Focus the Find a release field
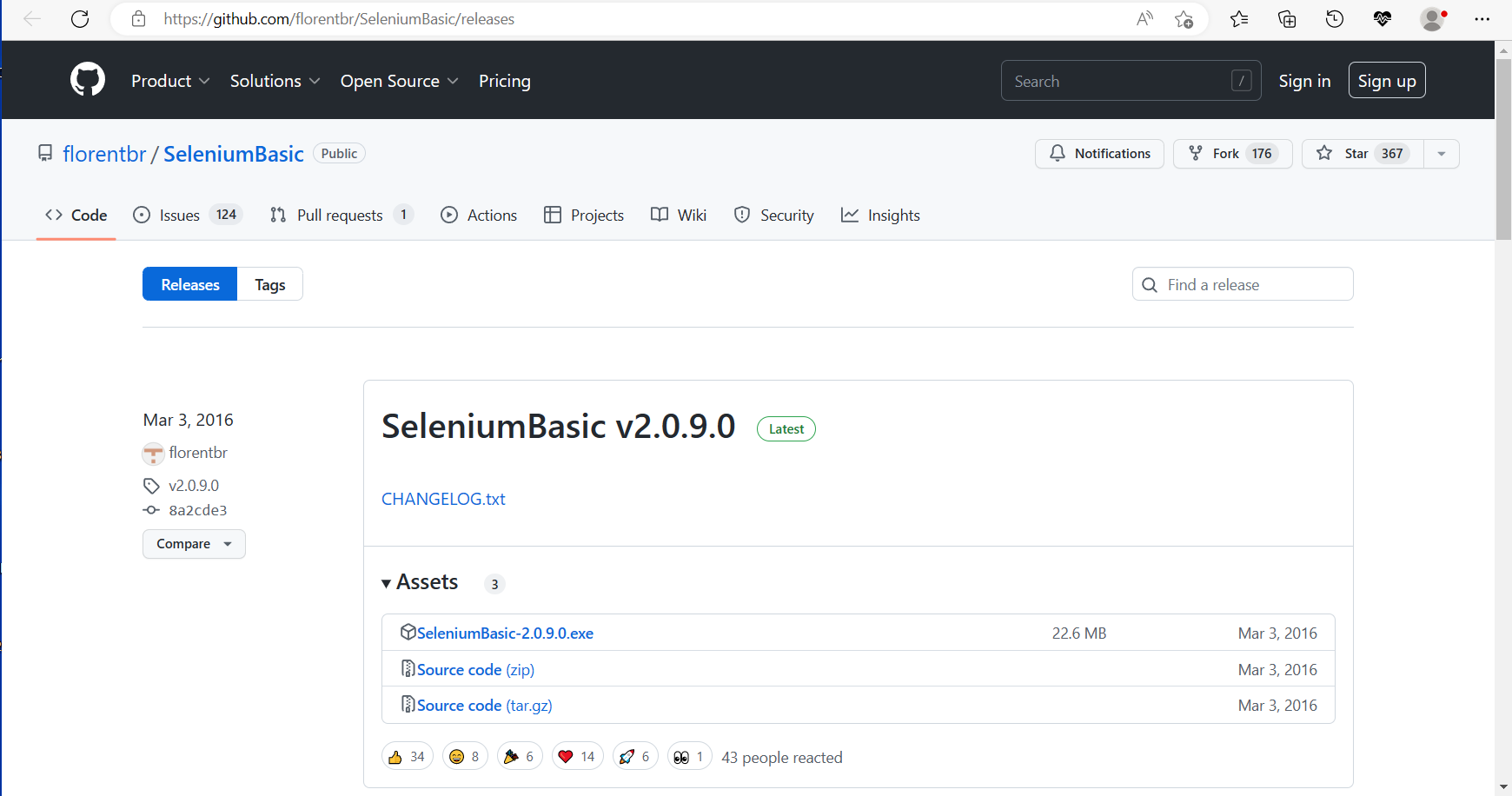The height and width of the screenshot is (796, 1512). click(x=1243, y=284)
